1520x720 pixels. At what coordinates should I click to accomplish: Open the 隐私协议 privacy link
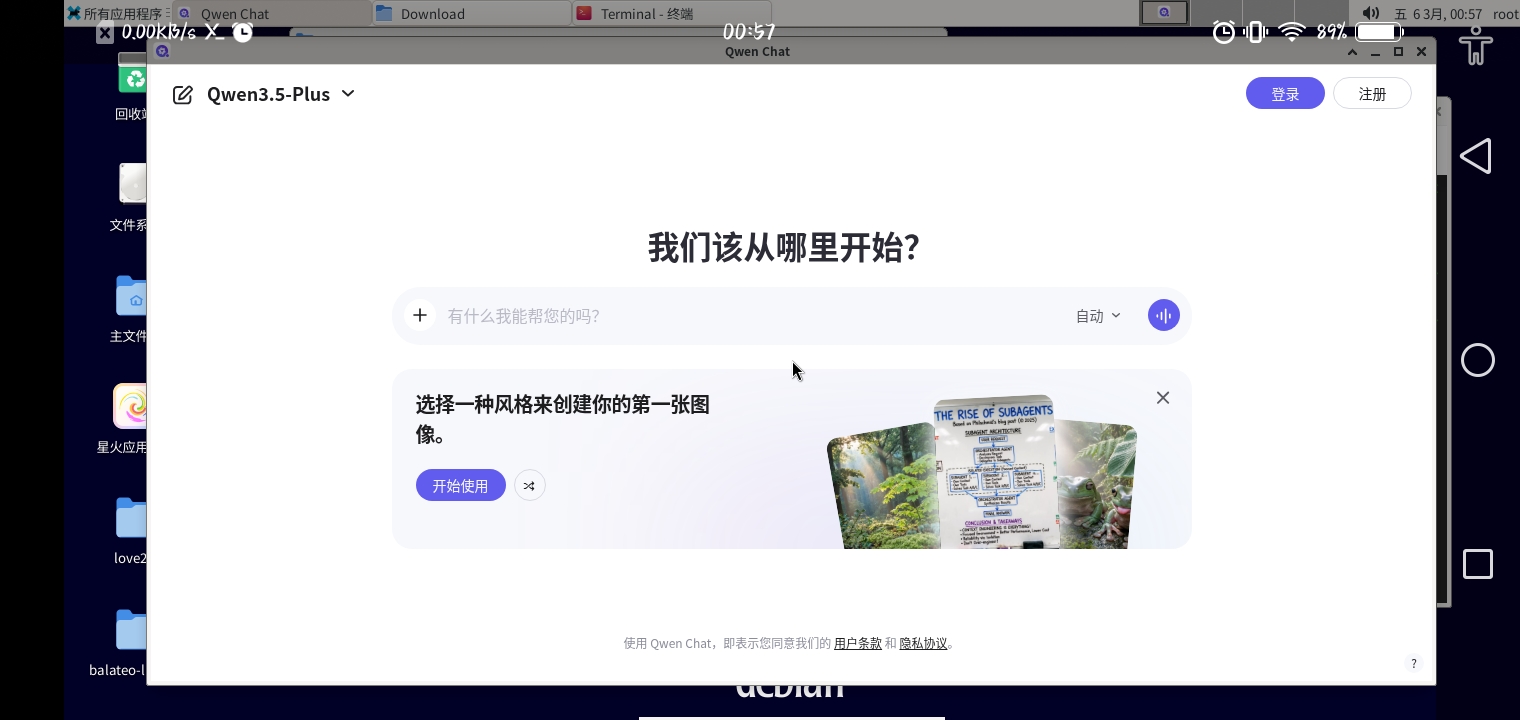click(x=923, y=643)
